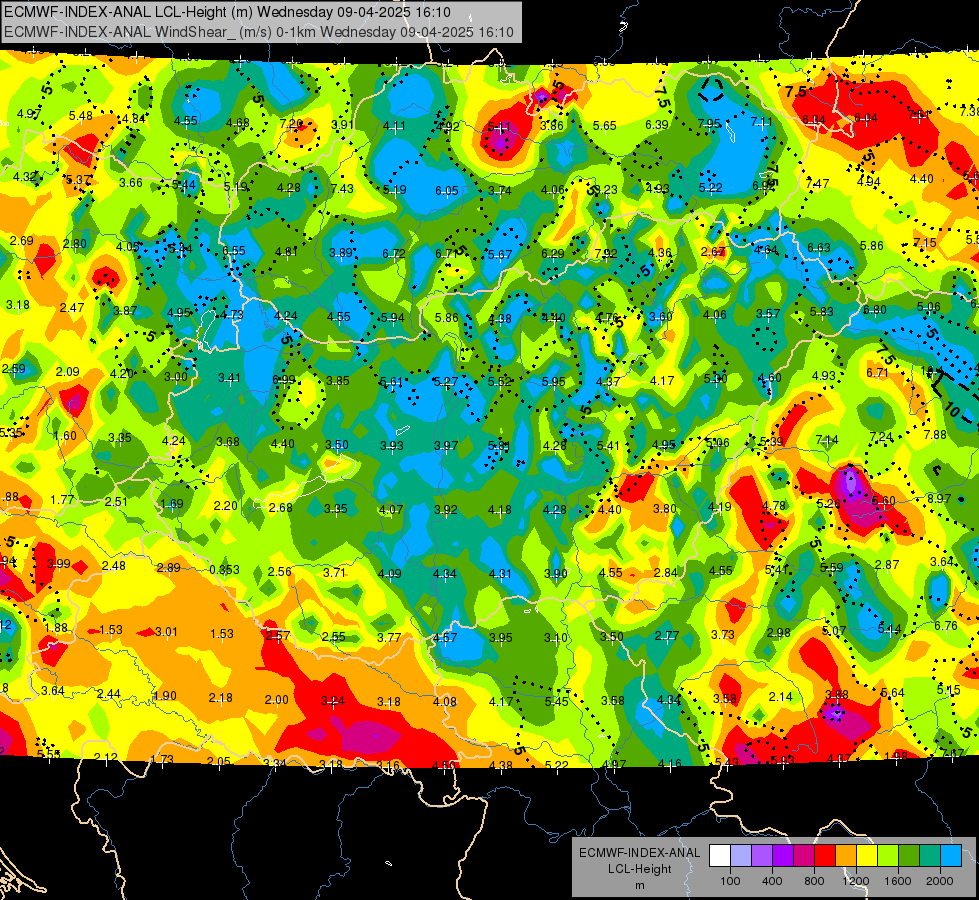The width and height of the screenshot is (979, 900).
Task: Select the white legend color swatch
Action: pos(720,856)
